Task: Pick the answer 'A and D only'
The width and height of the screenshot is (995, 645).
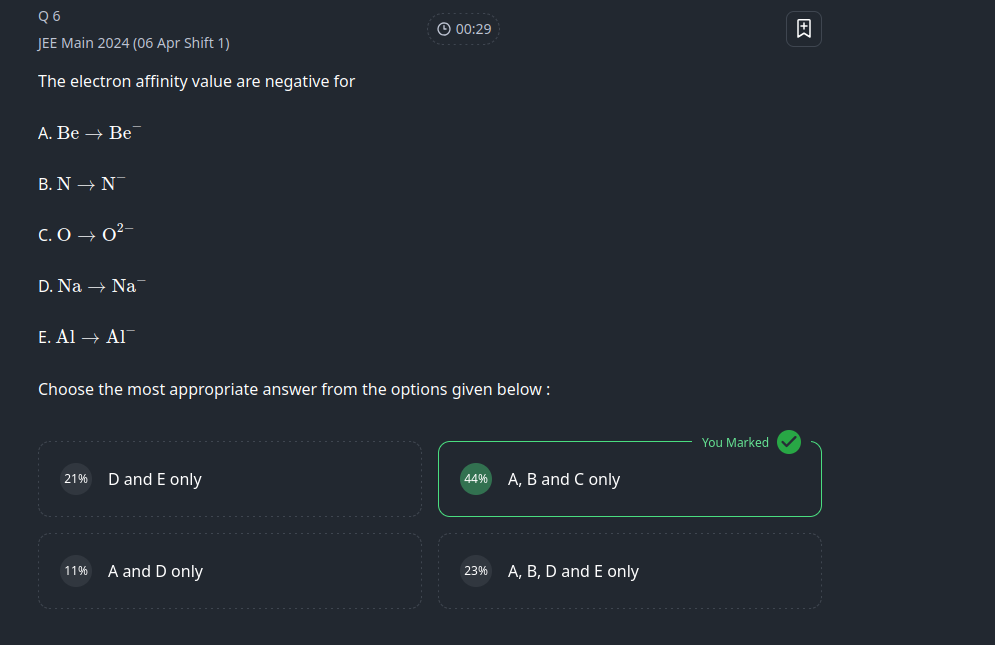Action: tap(155, 571)
